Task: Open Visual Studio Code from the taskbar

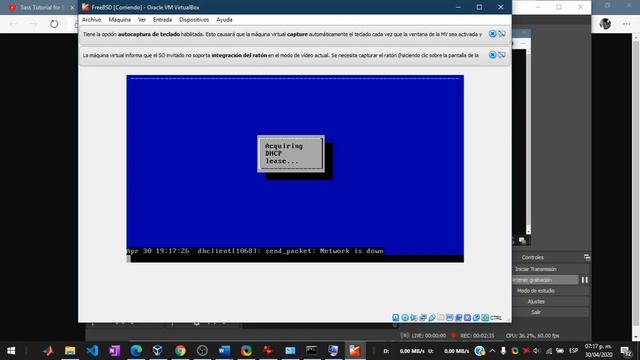Action: click(x=92, y=351)
